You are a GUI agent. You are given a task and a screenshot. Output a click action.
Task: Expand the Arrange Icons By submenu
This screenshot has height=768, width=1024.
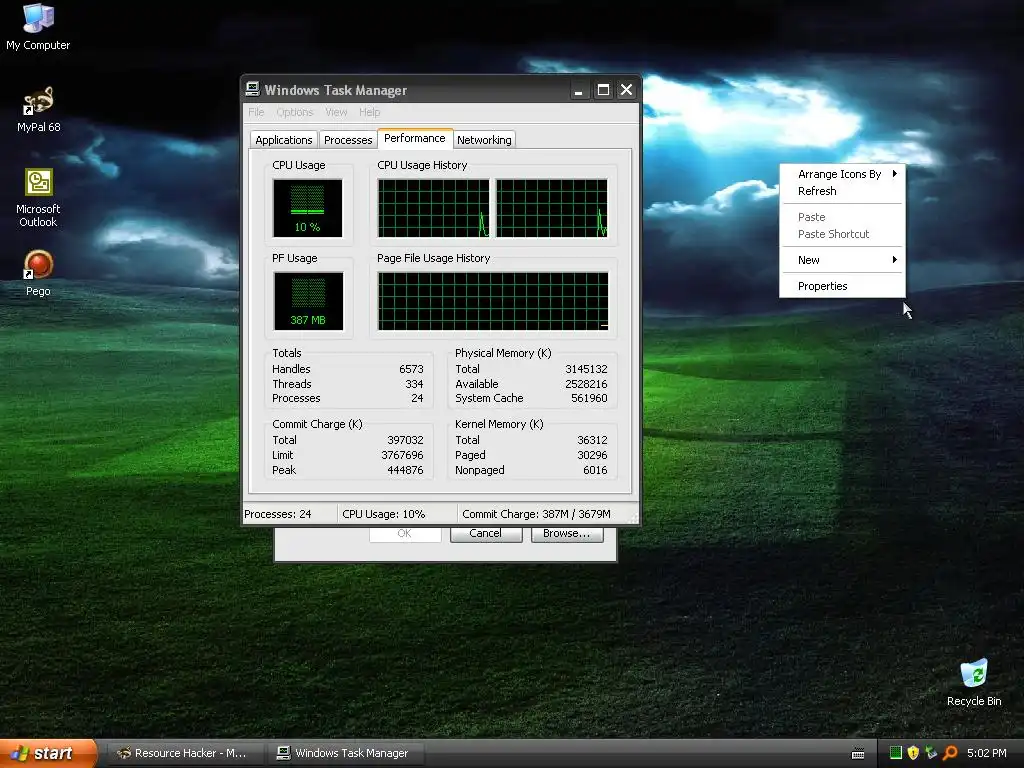click(842, 174)
